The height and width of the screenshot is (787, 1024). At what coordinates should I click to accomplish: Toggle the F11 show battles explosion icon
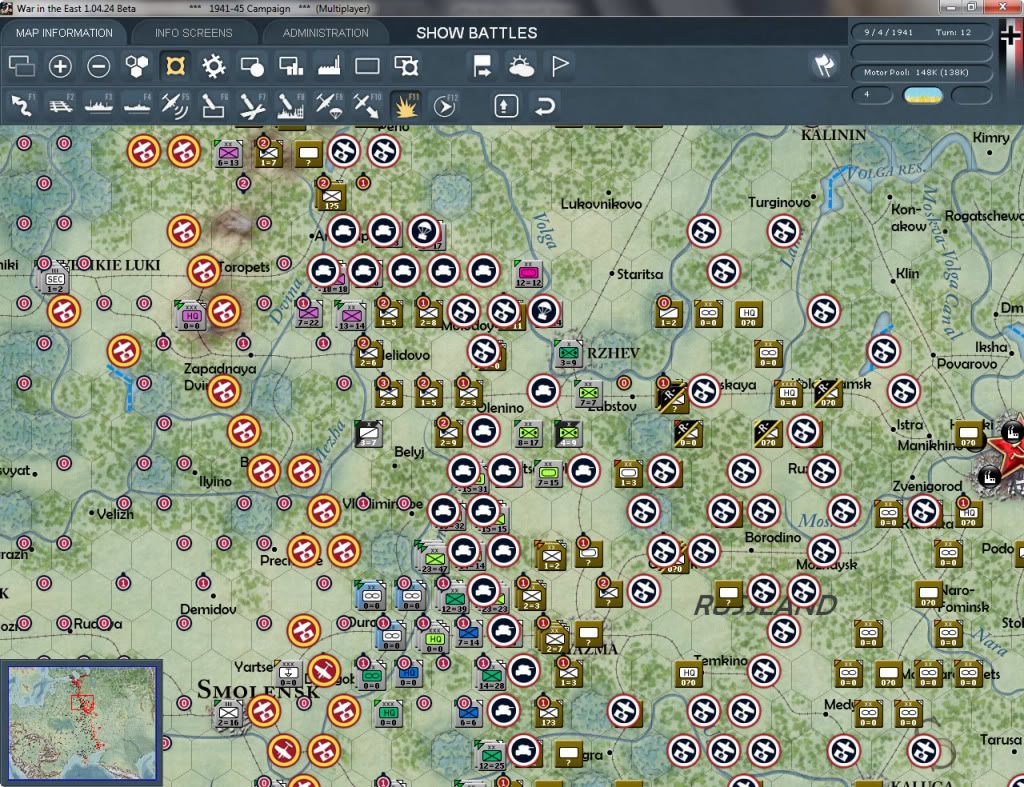click(x=406, y=105)
